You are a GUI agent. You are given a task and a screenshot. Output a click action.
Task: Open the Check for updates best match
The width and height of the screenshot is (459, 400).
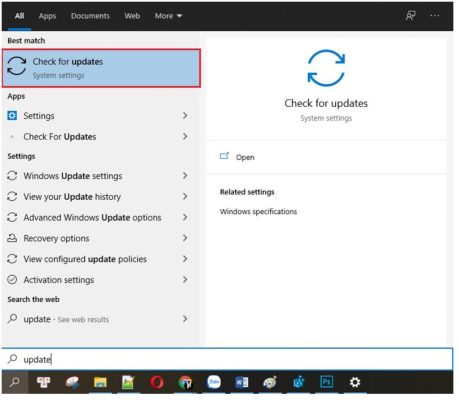101,68
